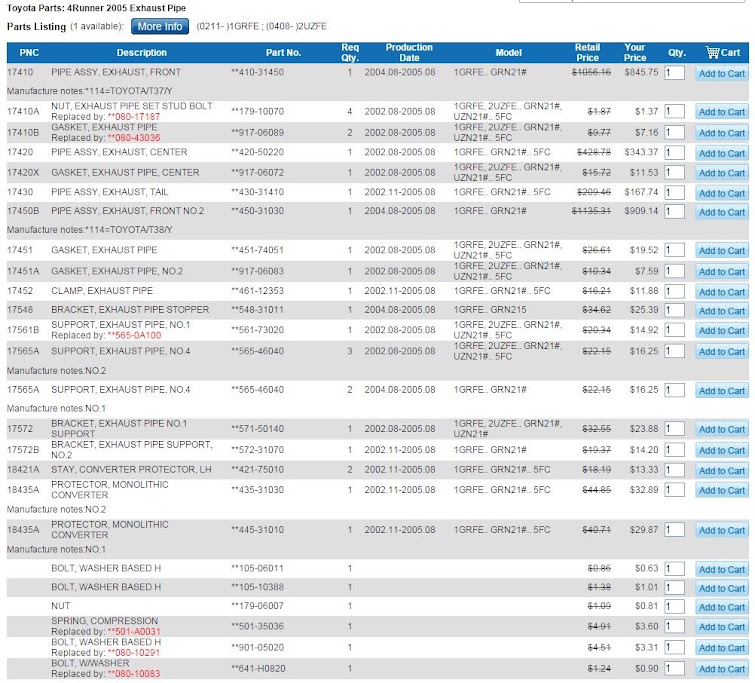Click quantity field for CLAMP, EXHAUST PIPE
This screenshot has width=755, height=683.
tap(674, 291)
